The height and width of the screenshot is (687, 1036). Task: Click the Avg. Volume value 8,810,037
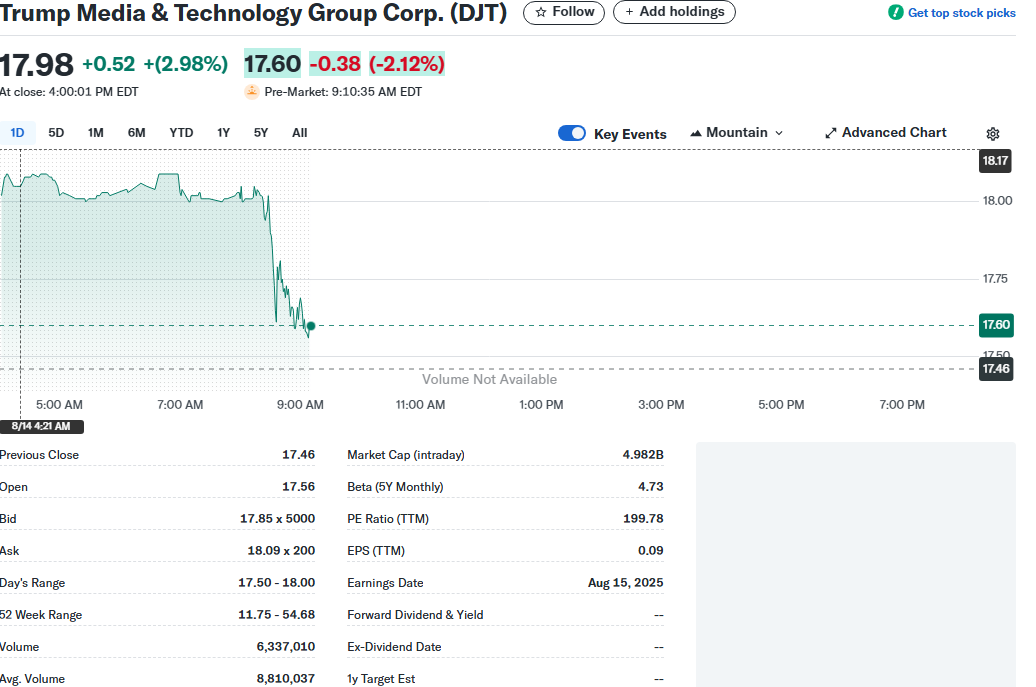click(286, 678)
